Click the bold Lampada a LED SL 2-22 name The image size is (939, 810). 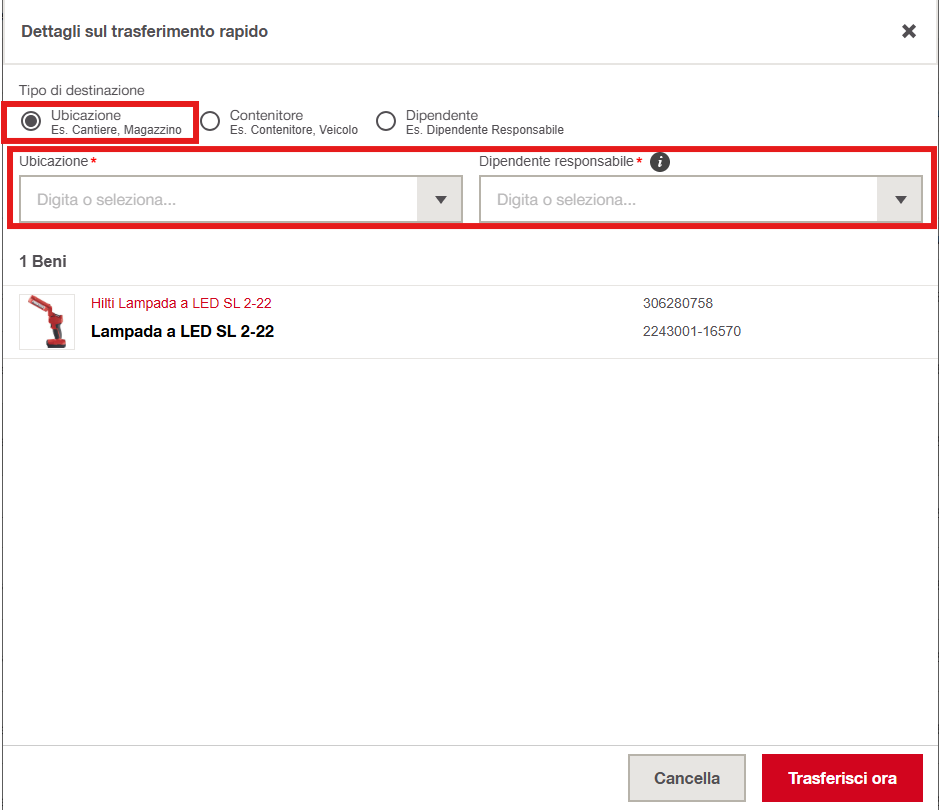(x=182, y=332)
